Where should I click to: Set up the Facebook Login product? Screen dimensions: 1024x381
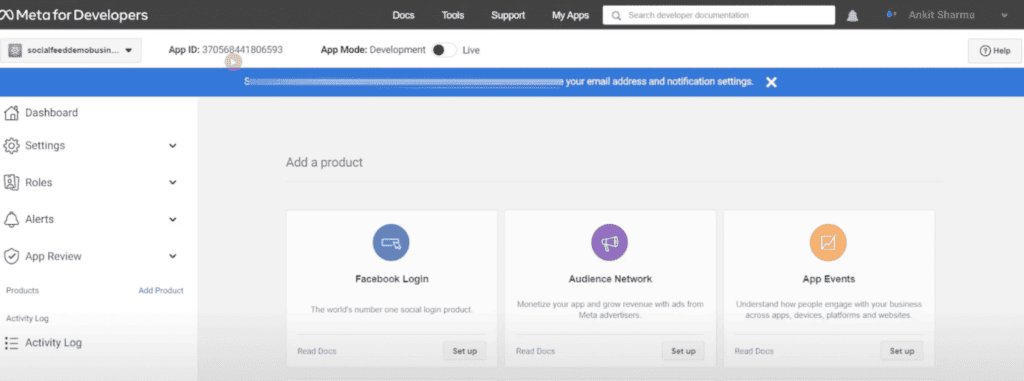coord(464,351)
